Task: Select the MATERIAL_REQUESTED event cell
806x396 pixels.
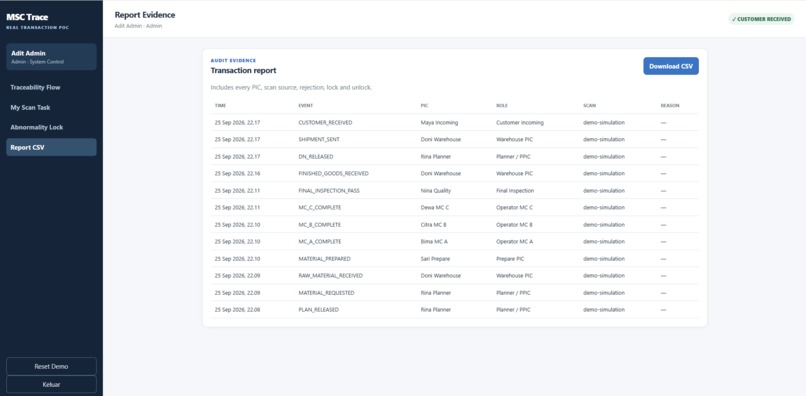Action: 326,293
